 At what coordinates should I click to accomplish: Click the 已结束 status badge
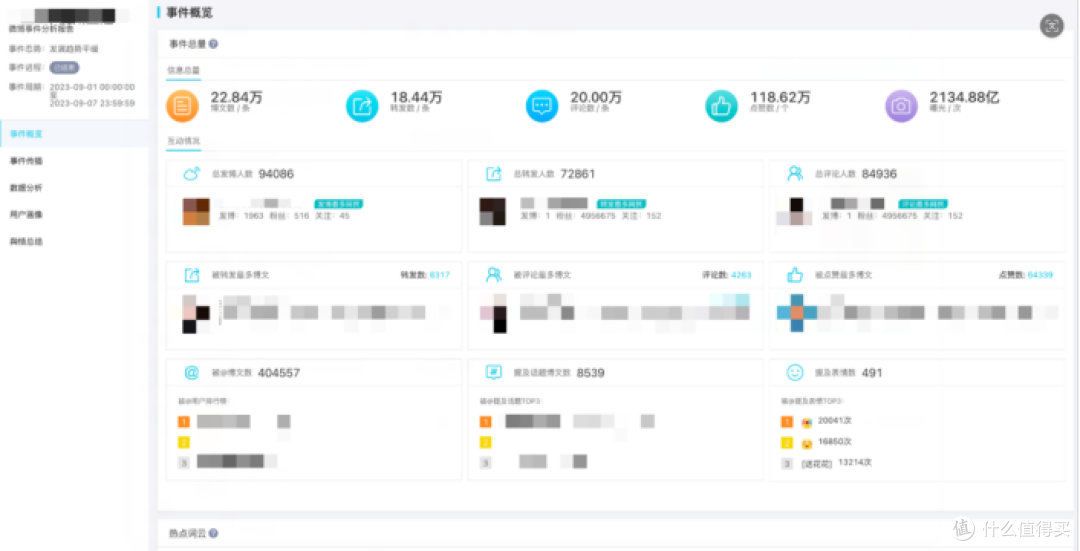point(65,67)
